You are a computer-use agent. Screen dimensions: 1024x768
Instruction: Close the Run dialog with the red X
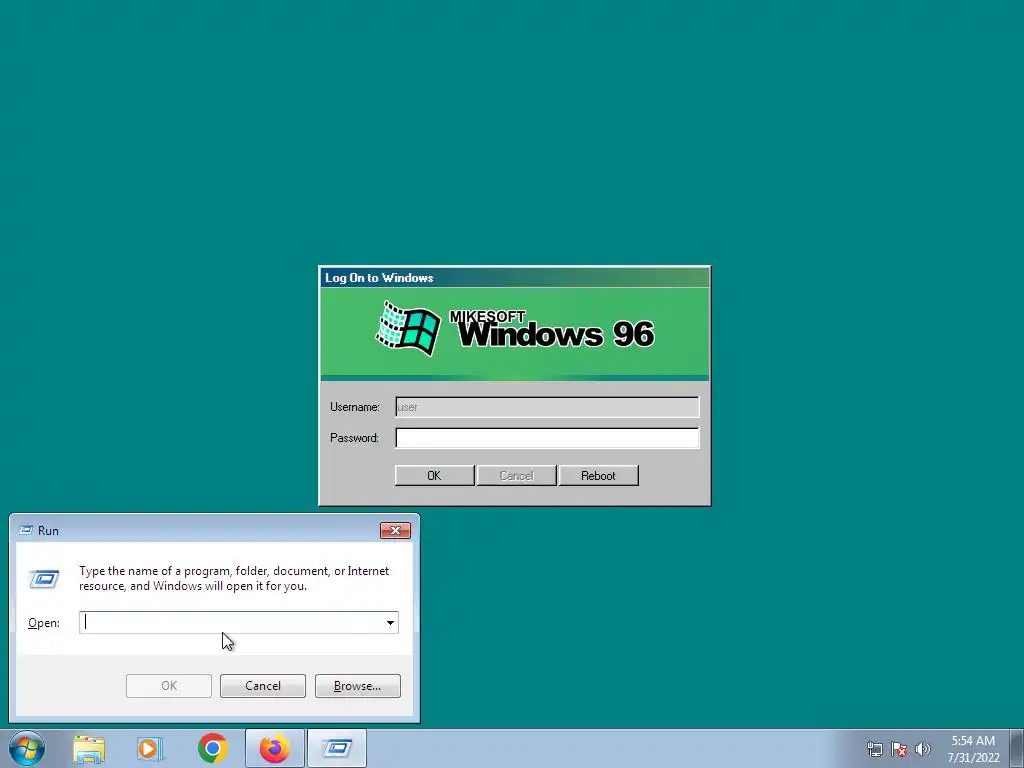pyautogui.click(x=395, y=530)
